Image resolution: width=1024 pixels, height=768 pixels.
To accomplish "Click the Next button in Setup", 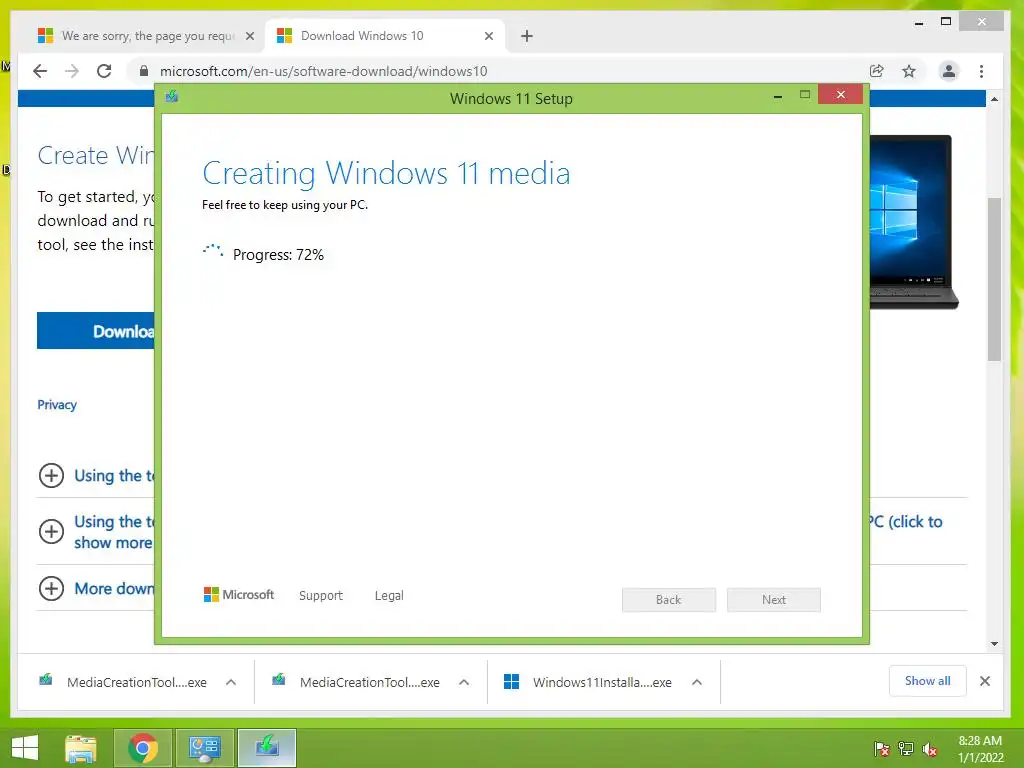I will pyautogui.click(x=774, y=600).
